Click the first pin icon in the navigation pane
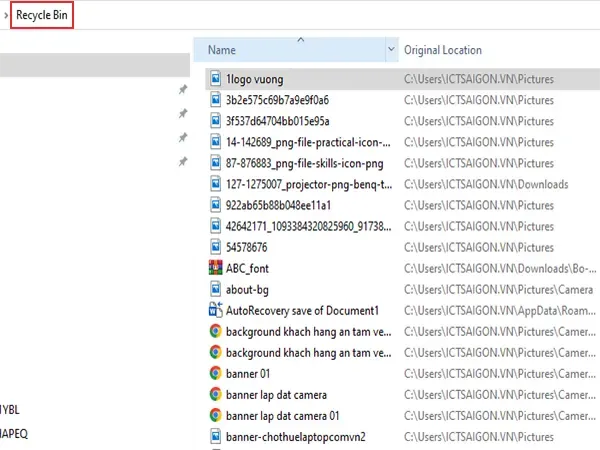 point(183,90)
